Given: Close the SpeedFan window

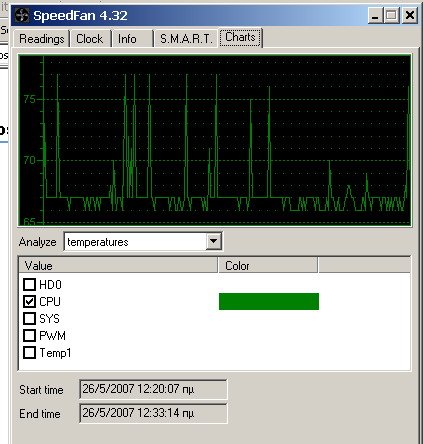Looking at the screenshot, I should [x=410, y=15].
